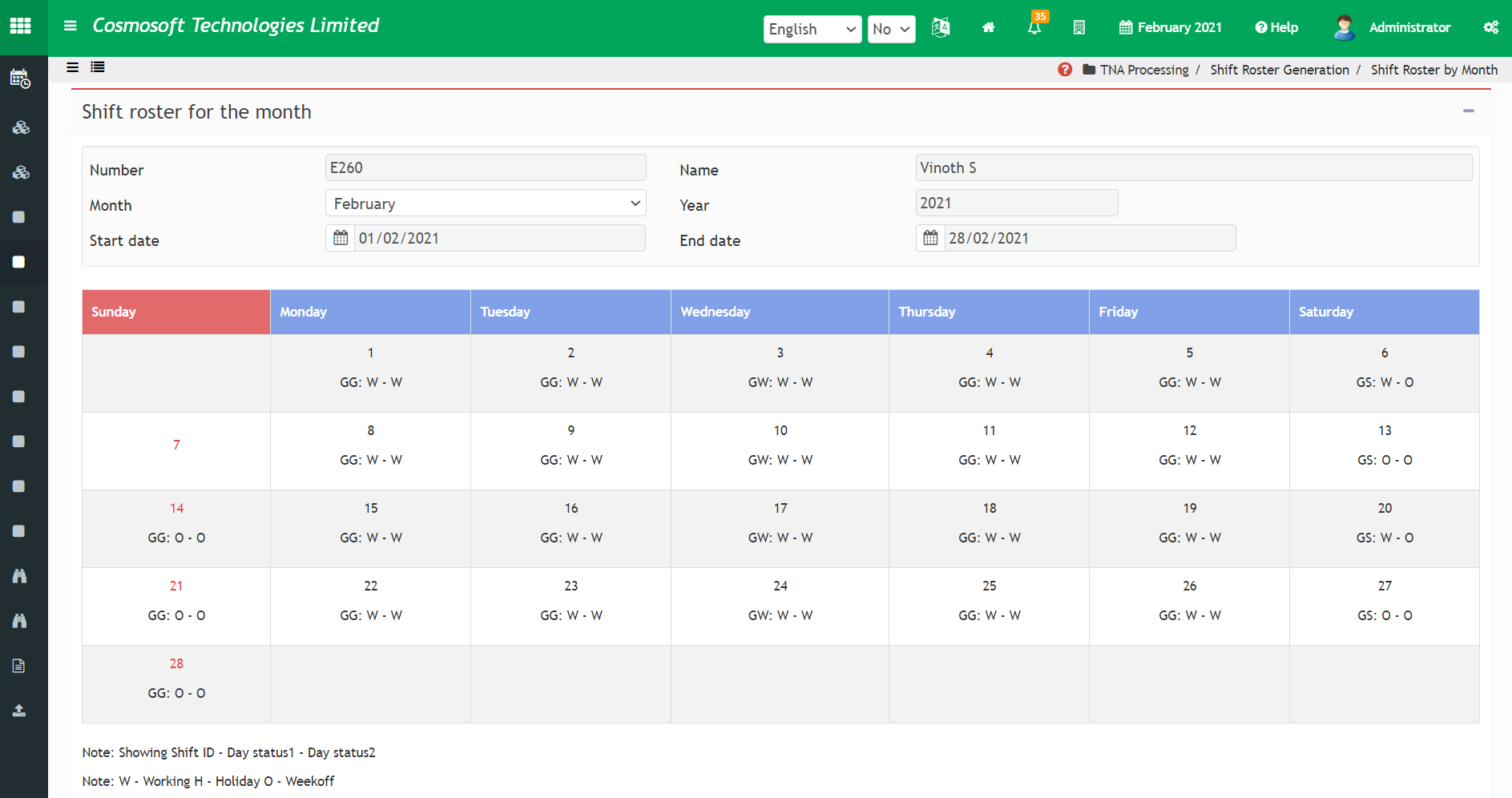The height and width of the screenshot is (798, 1512).
Task: Select day 12 in the calendar
Action: (x=1189, y=451)
